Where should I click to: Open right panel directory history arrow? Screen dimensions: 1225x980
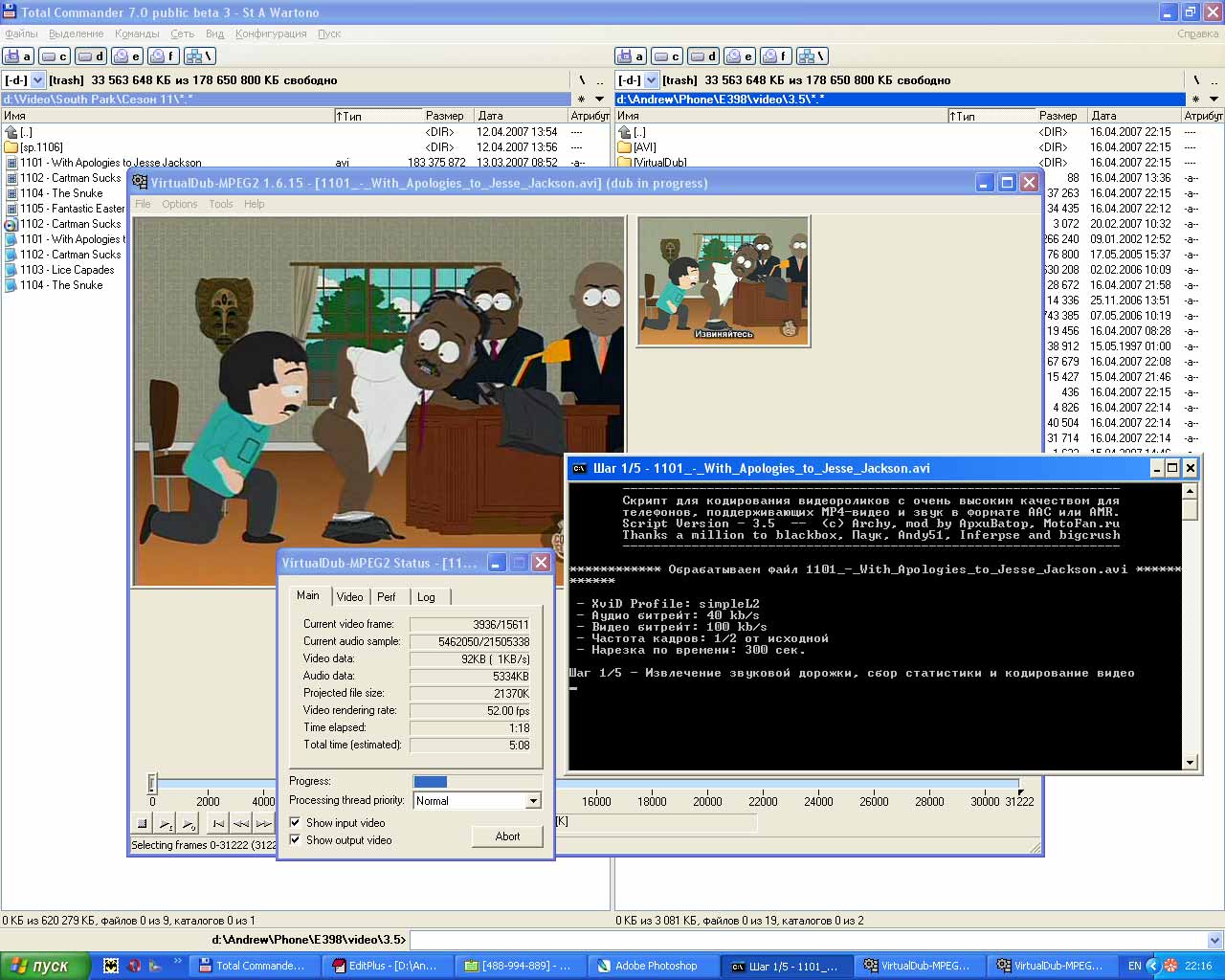click(x=1214, y=100)
